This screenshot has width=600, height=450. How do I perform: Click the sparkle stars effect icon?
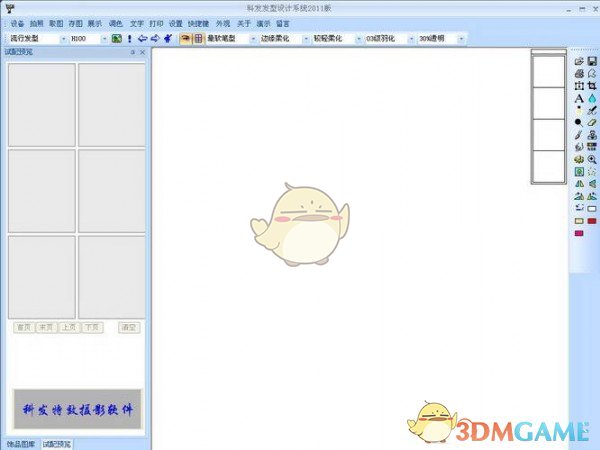[592, 172]
